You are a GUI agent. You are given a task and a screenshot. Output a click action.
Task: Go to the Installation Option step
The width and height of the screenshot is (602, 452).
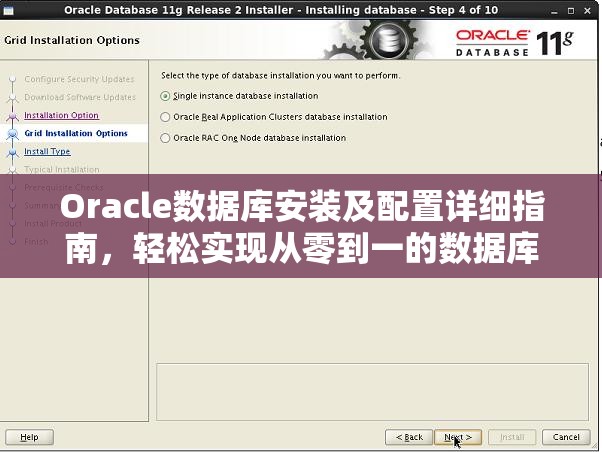61,115
